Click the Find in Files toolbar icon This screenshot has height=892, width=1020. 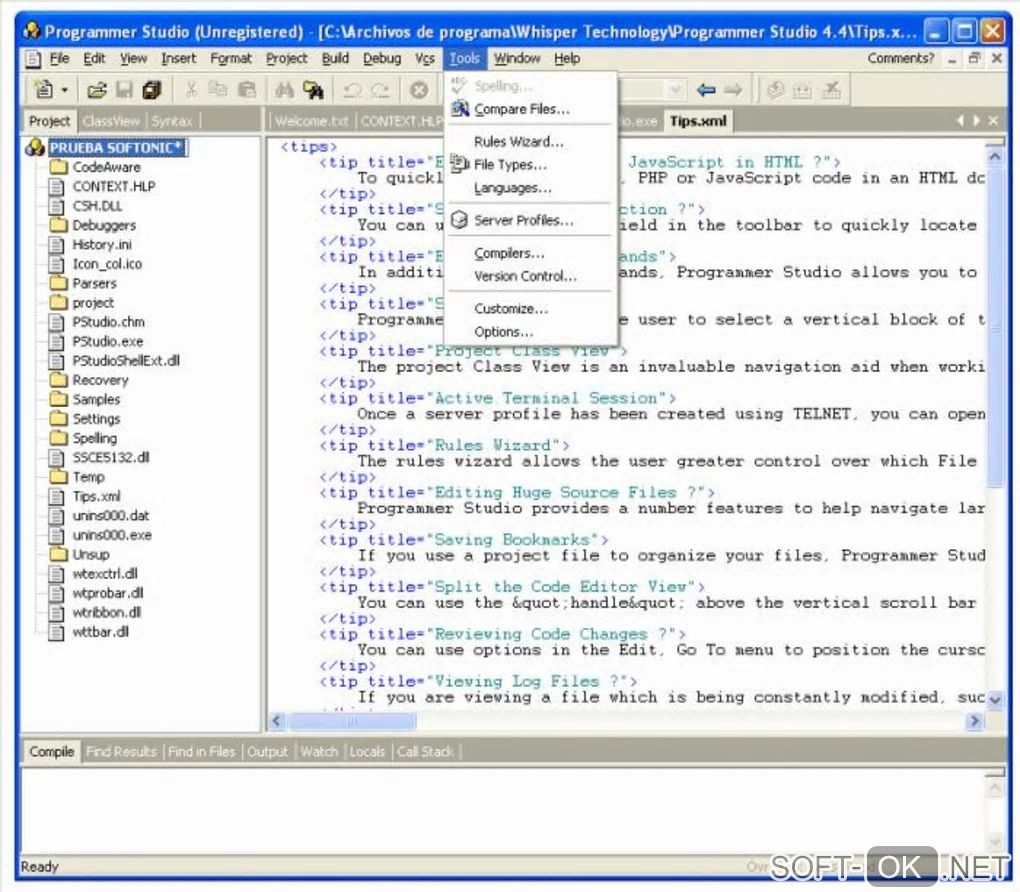pyautogui.click(x=313, y=91)
